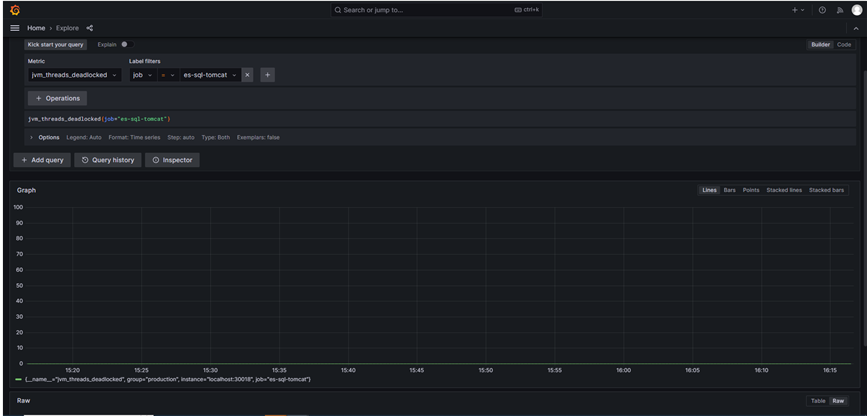
Task: Click the Grafana logo icon
Action: pyautogui.click(x=15, y=10)
